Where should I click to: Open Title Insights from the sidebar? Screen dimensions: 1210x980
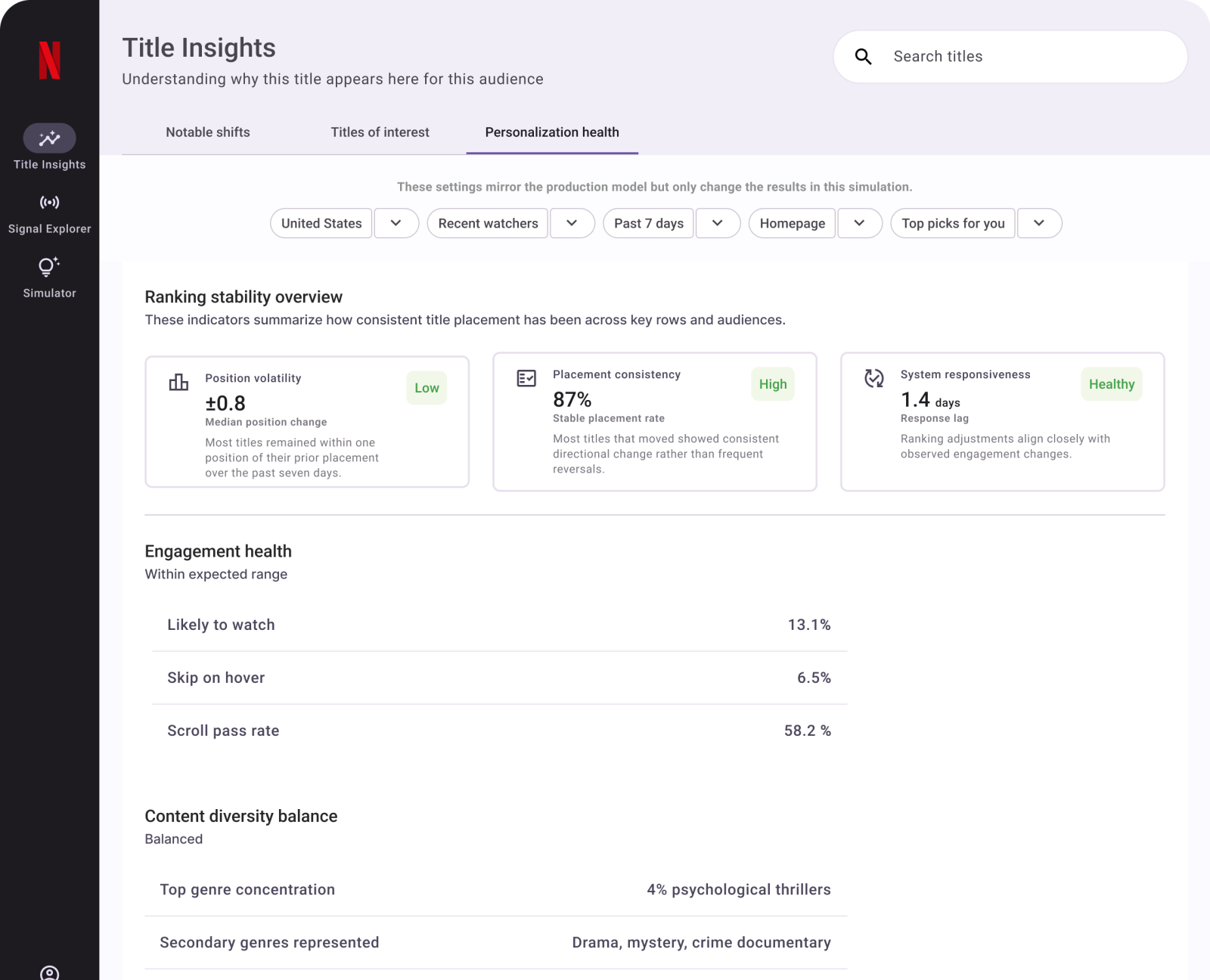(49, 139)
